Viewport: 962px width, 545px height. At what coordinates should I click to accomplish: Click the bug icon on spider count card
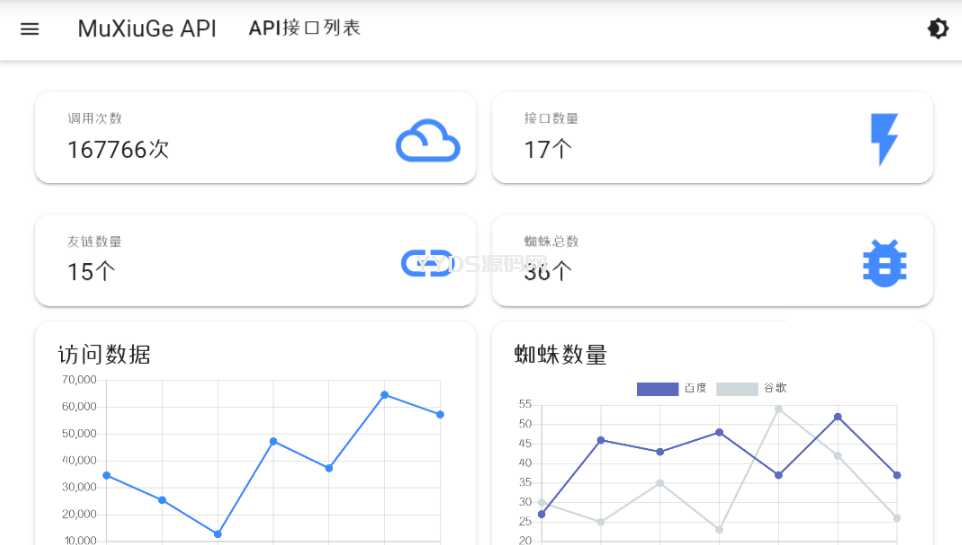click(x=884, y=263)
